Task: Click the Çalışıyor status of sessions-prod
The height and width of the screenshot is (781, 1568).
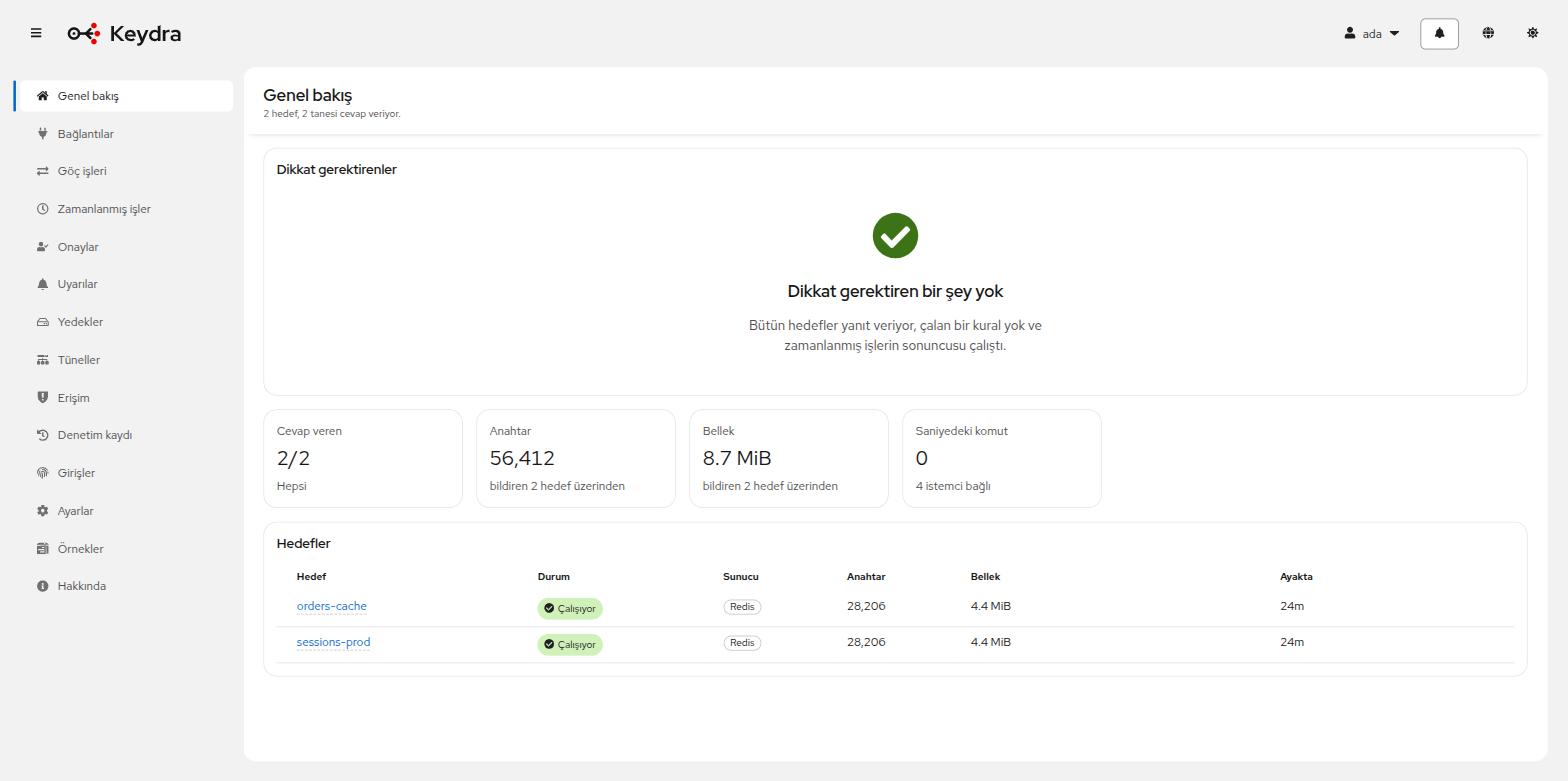Action: (x=570, y=644)
